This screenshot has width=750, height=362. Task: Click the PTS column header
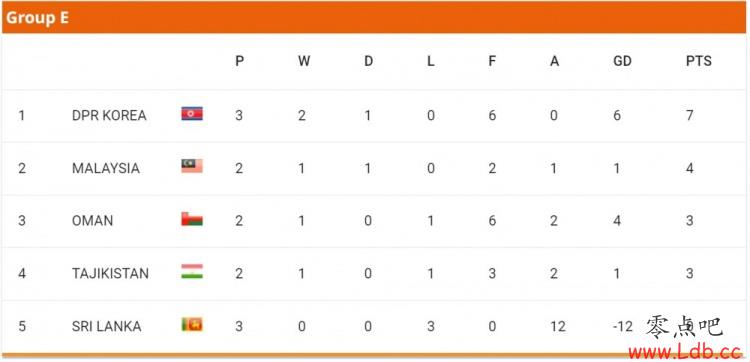(699, 61)
